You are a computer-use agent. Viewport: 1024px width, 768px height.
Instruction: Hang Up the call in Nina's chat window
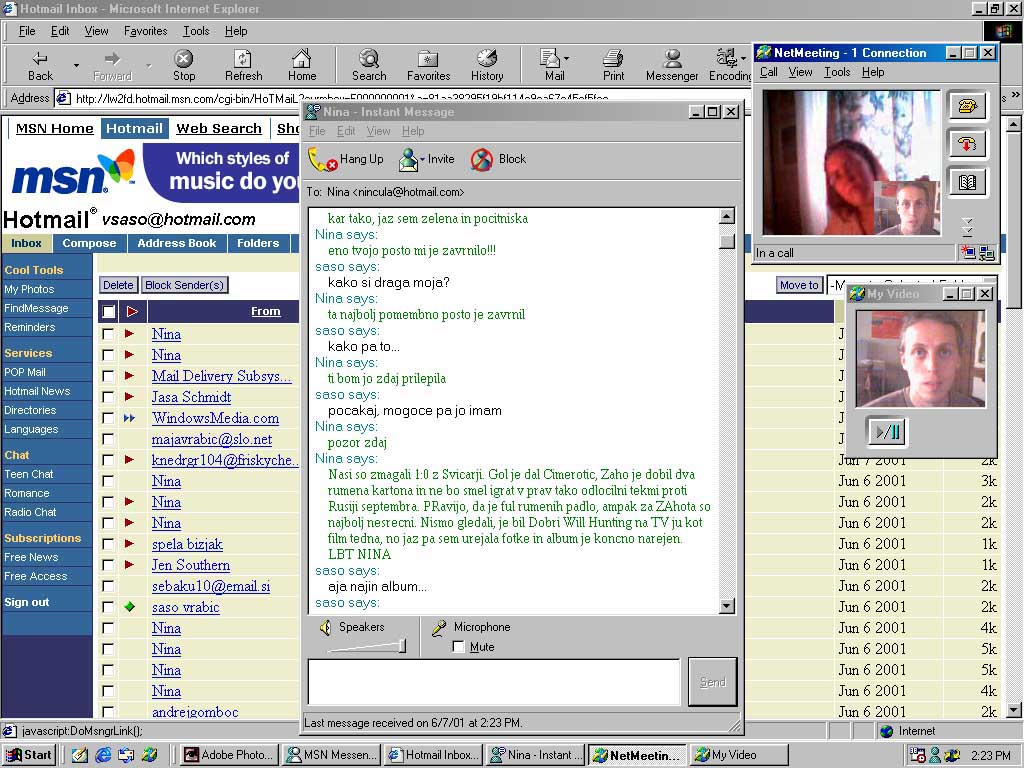point(345,159)
